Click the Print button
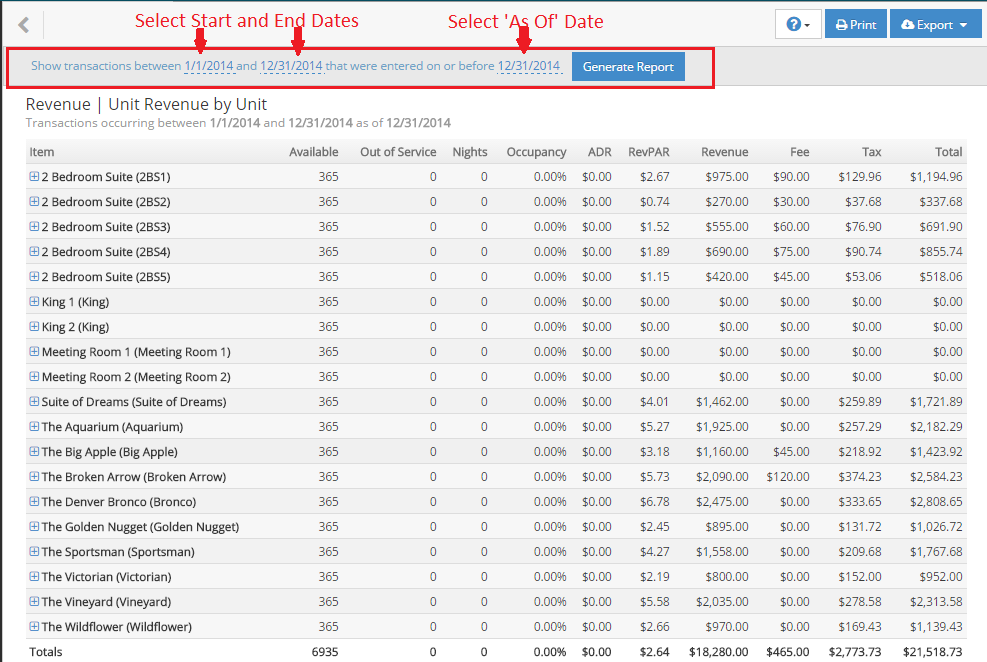The image size is (987, 662). click(x=855, y=25)
